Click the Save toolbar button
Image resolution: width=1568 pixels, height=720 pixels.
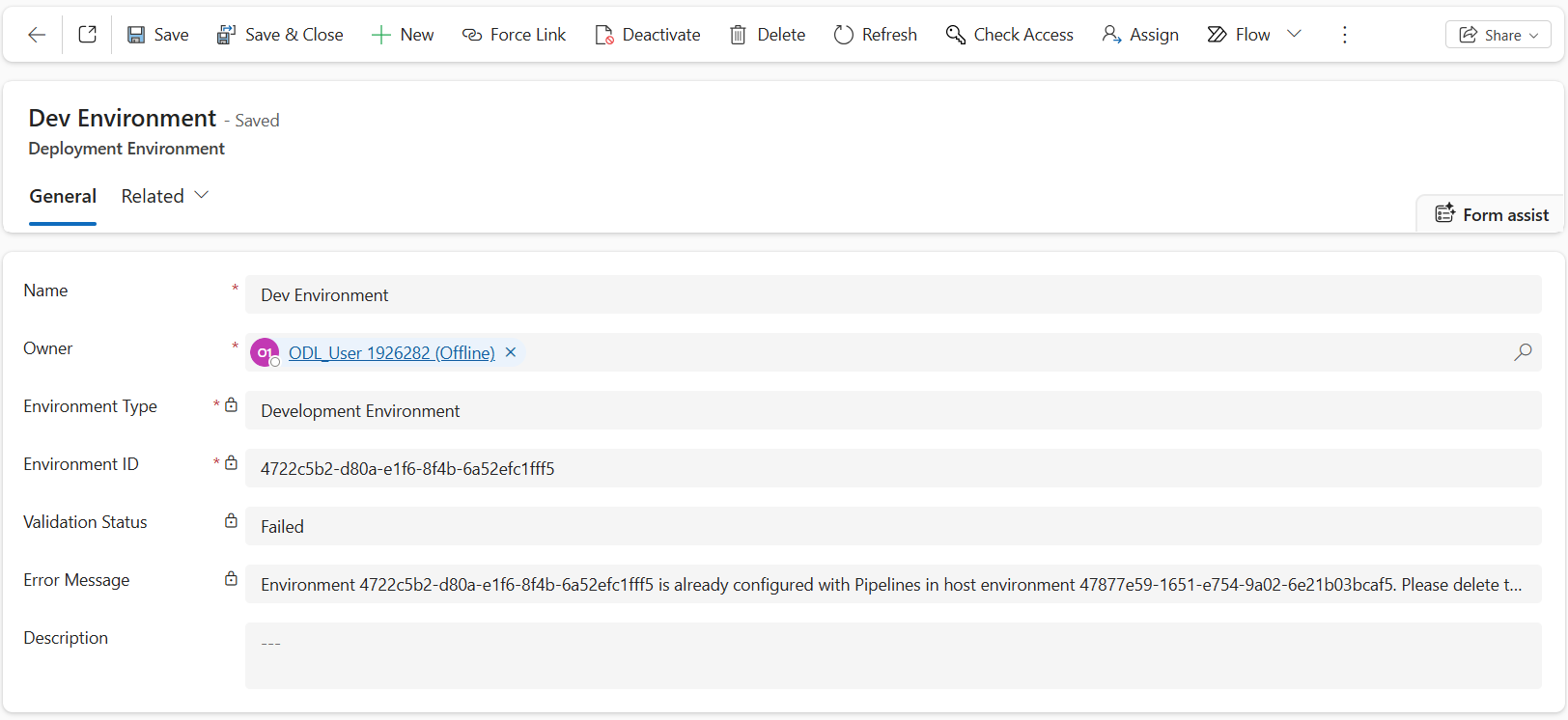coord(157,35)
